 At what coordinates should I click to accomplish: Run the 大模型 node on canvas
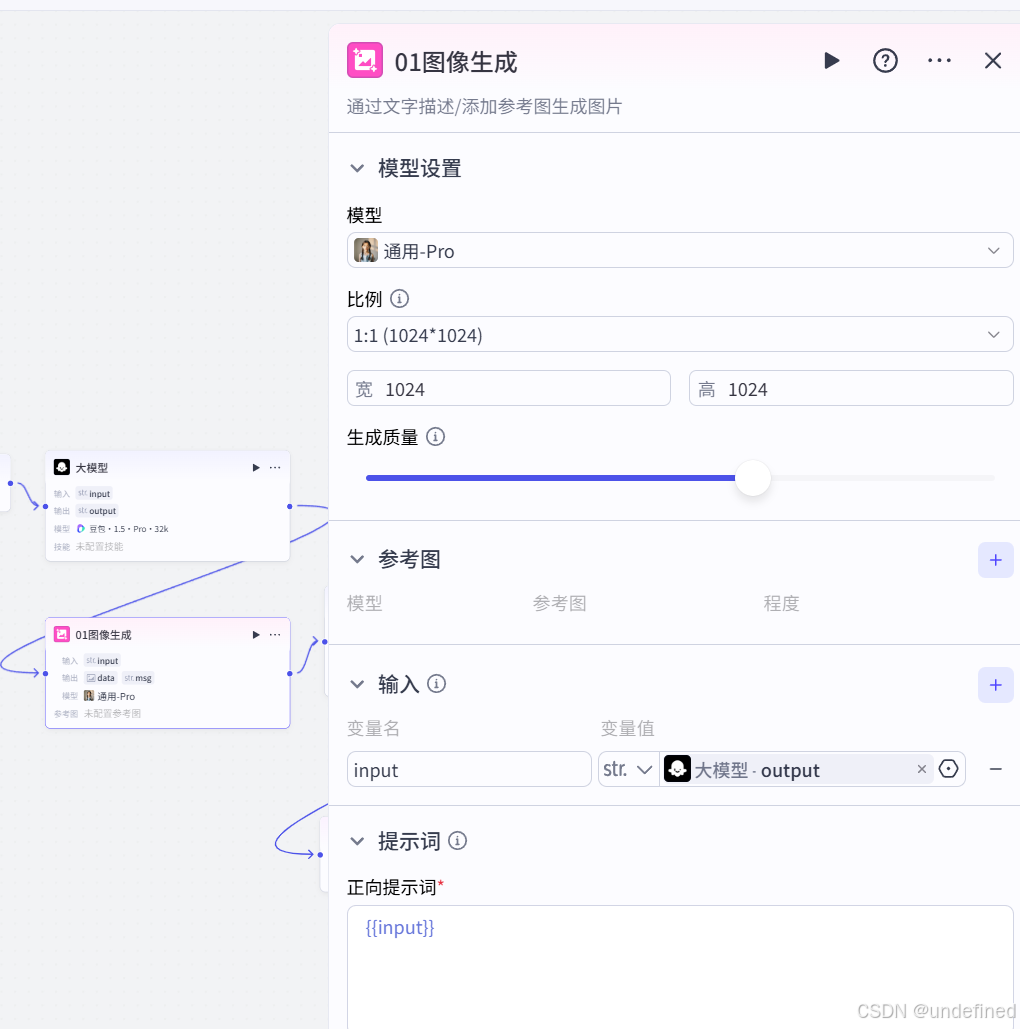point(256,468)
